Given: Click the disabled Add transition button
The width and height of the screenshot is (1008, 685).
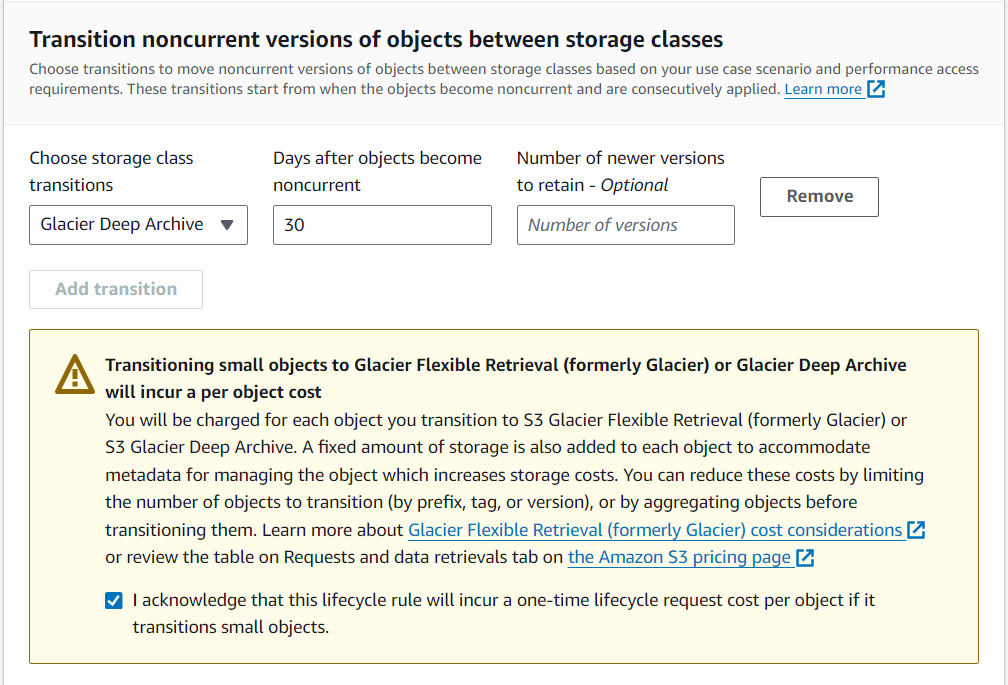Looking at the screenshot, I should coord(116,289).
